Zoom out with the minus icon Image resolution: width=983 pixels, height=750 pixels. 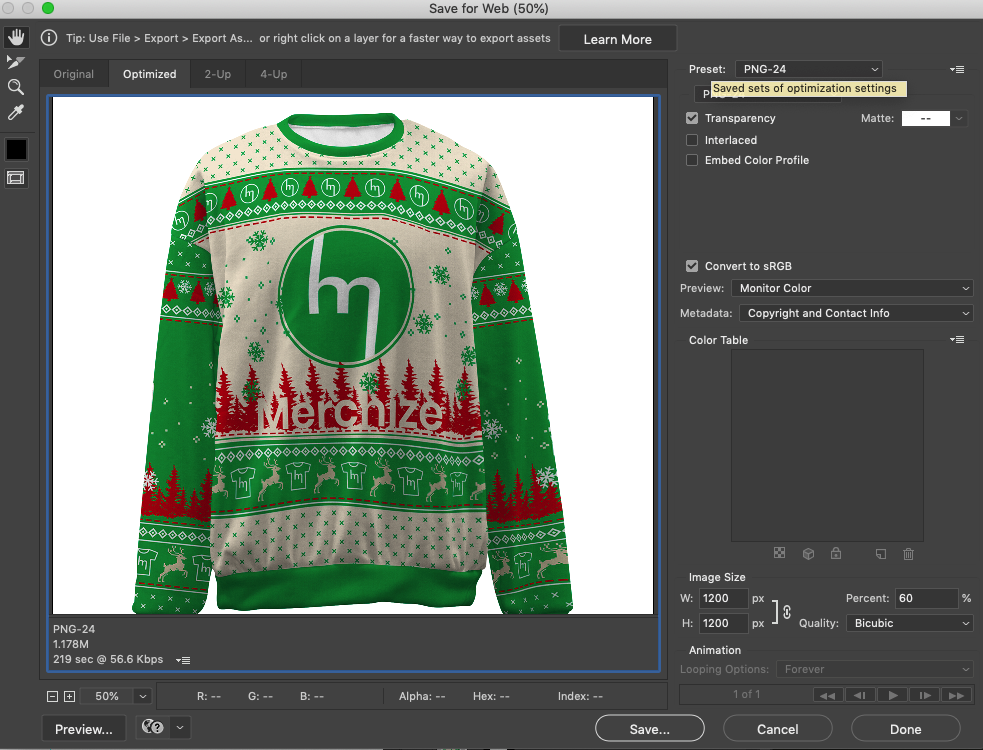click(x=53, y=696)
